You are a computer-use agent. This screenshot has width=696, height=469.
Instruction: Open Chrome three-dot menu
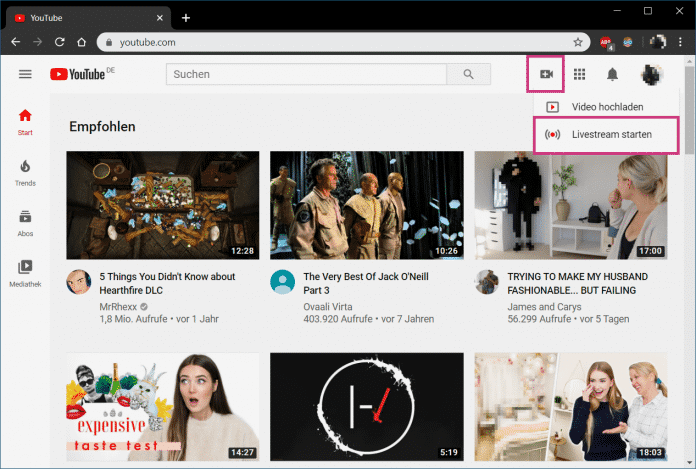[681, 42]
